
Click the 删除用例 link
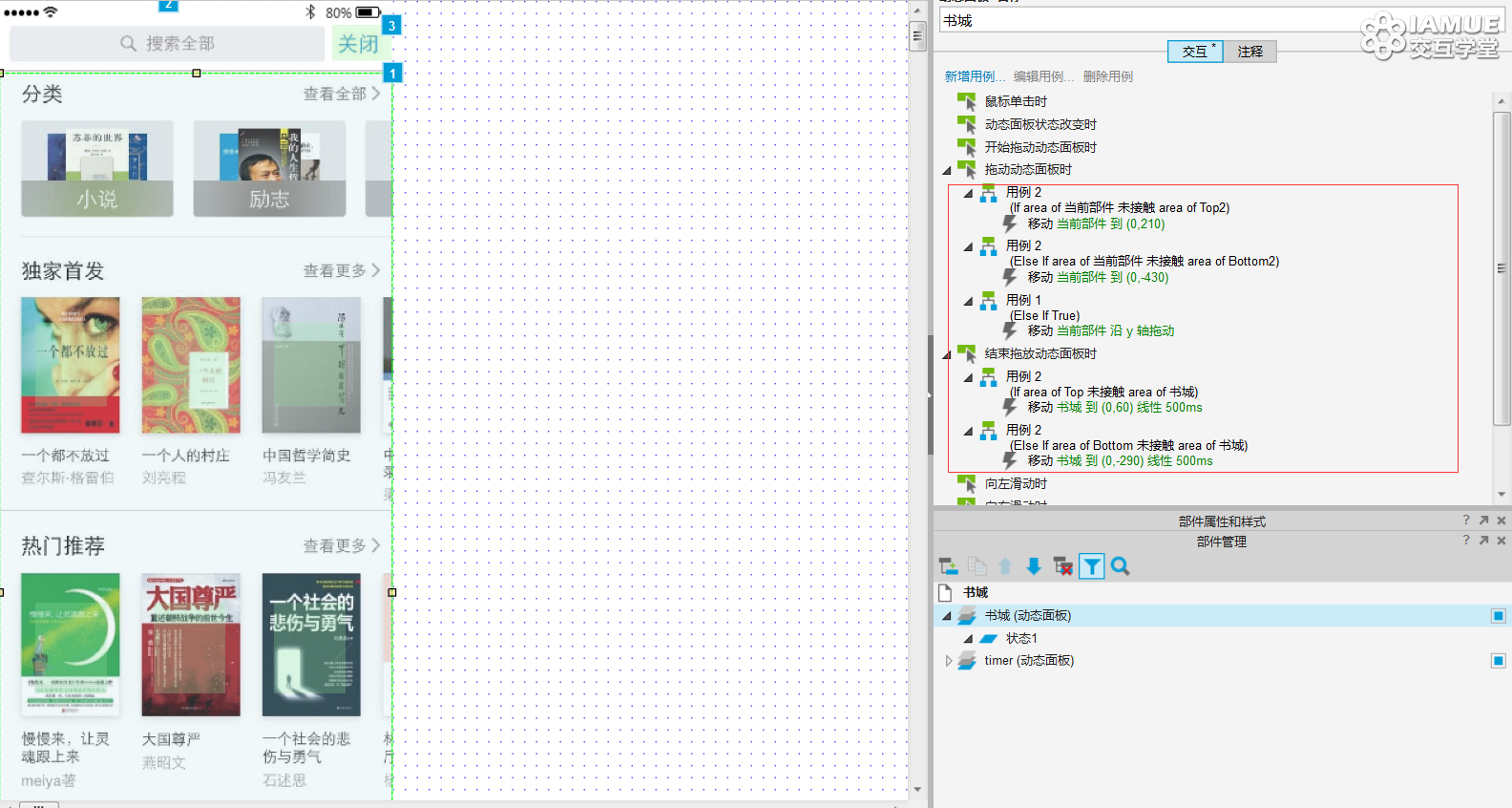[x=1108, y=76]
